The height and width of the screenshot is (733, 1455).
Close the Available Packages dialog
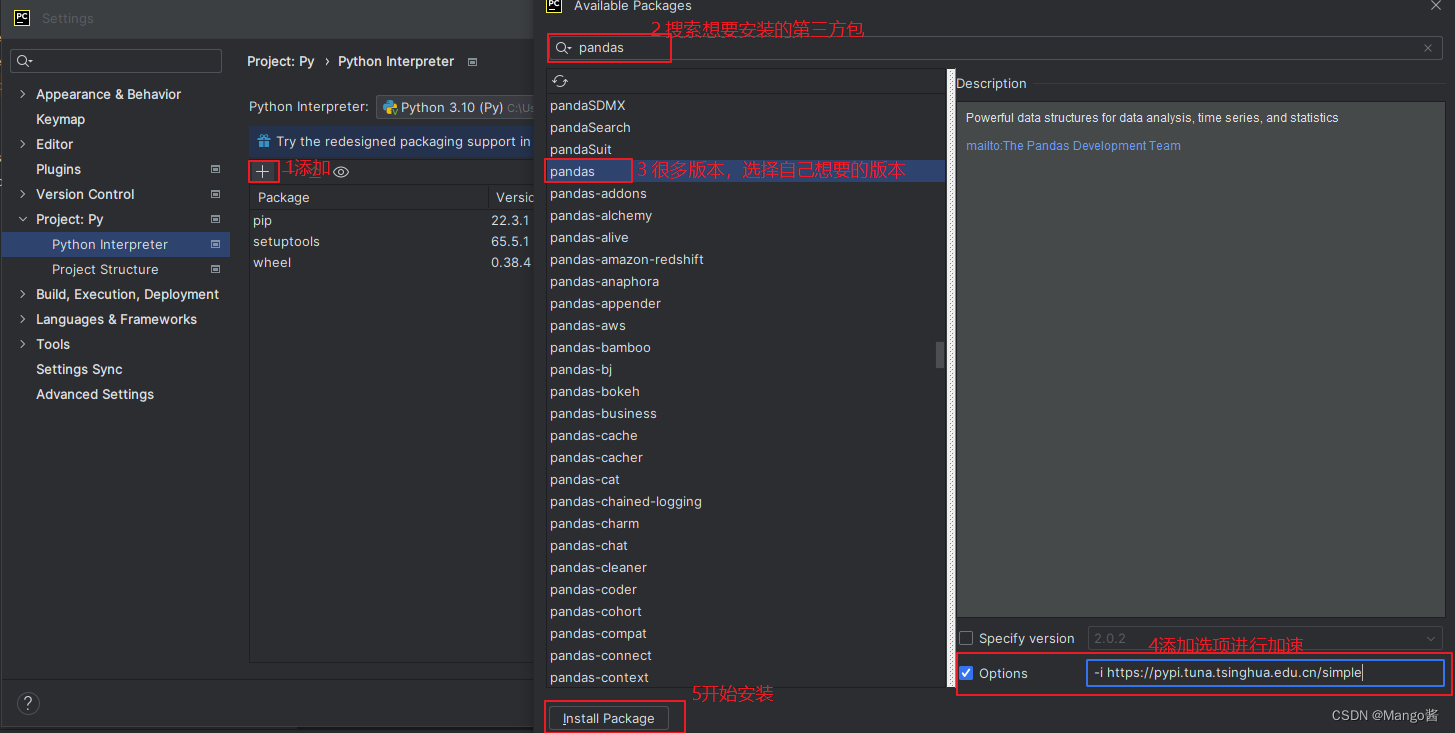pyautogui.click(x=1436, y=6)
